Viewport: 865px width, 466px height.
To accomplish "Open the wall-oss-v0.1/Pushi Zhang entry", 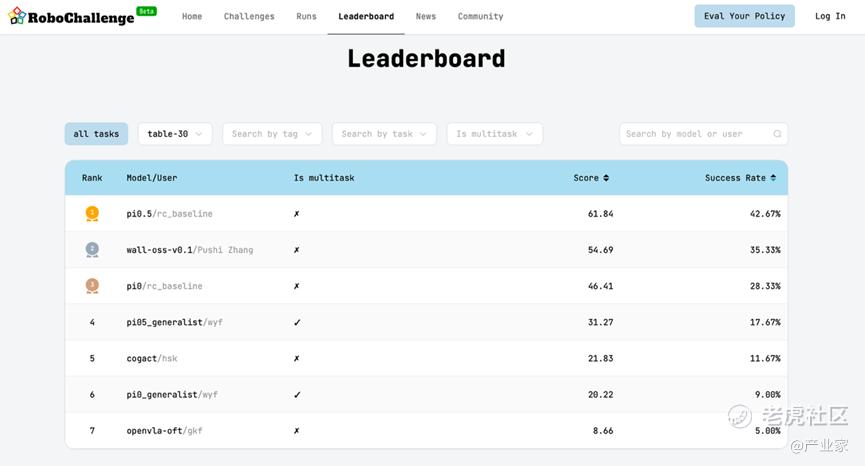I will pos(190,250).
